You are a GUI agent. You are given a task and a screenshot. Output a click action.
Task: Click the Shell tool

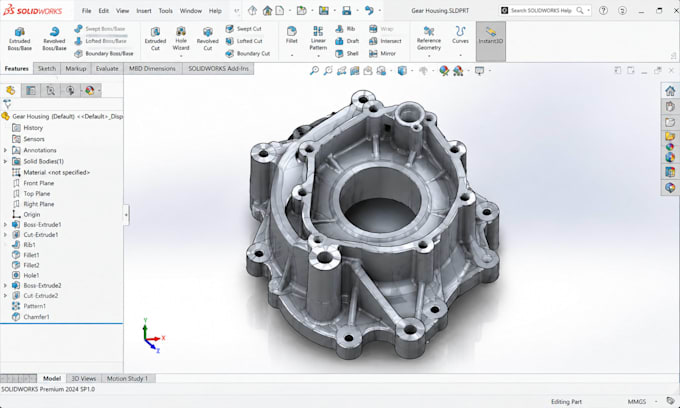point(347,54)
